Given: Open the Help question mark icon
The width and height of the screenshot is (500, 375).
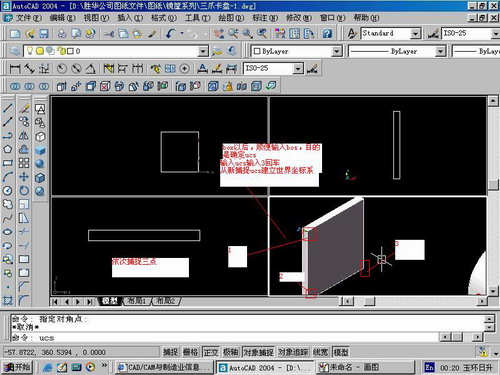Looking at the screenshot, I should pyautogui.click(x=327, y=33).
